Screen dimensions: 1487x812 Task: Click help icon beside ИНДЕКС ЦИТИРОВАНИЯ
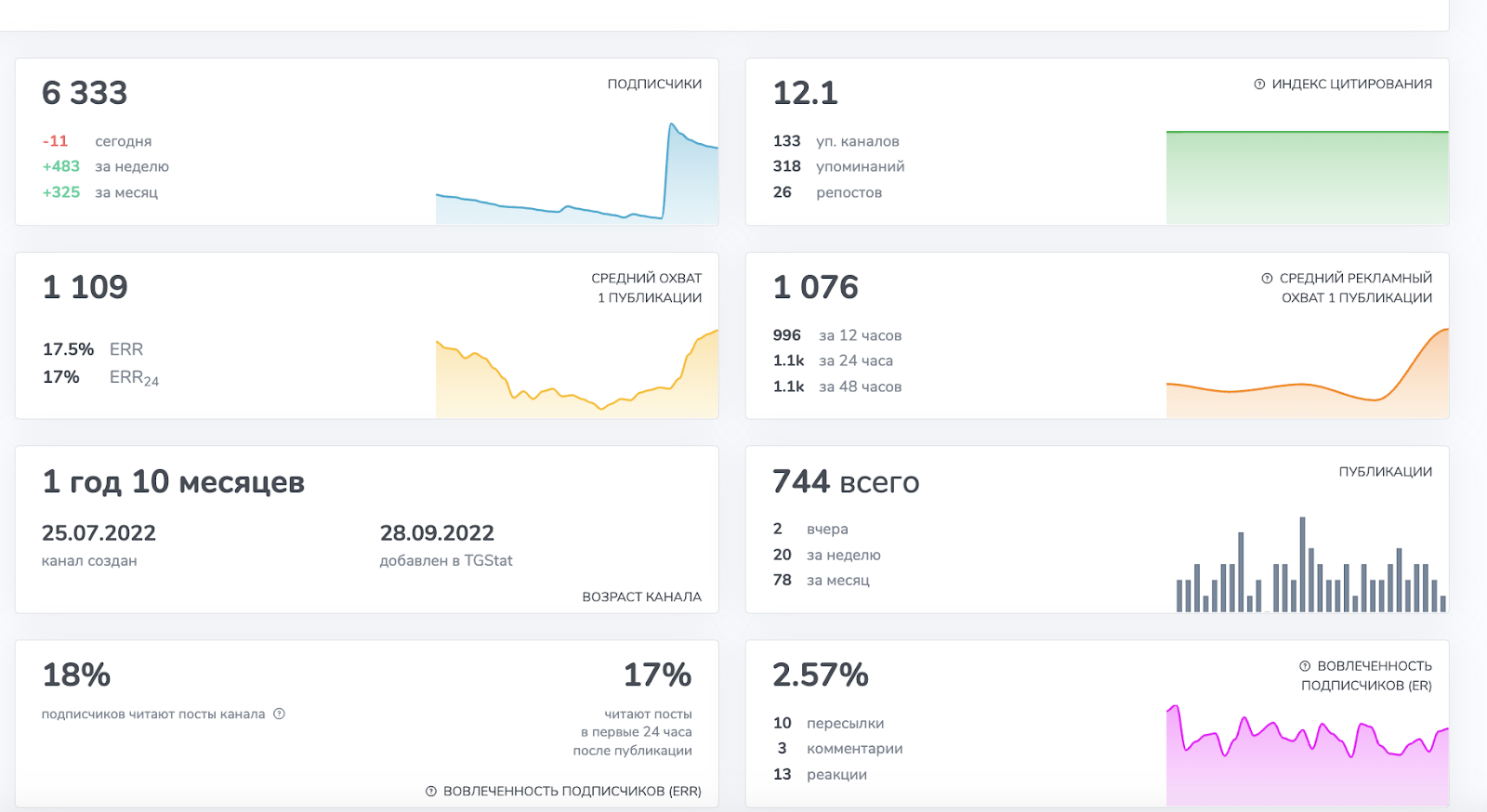click(x=1259, y=85)
